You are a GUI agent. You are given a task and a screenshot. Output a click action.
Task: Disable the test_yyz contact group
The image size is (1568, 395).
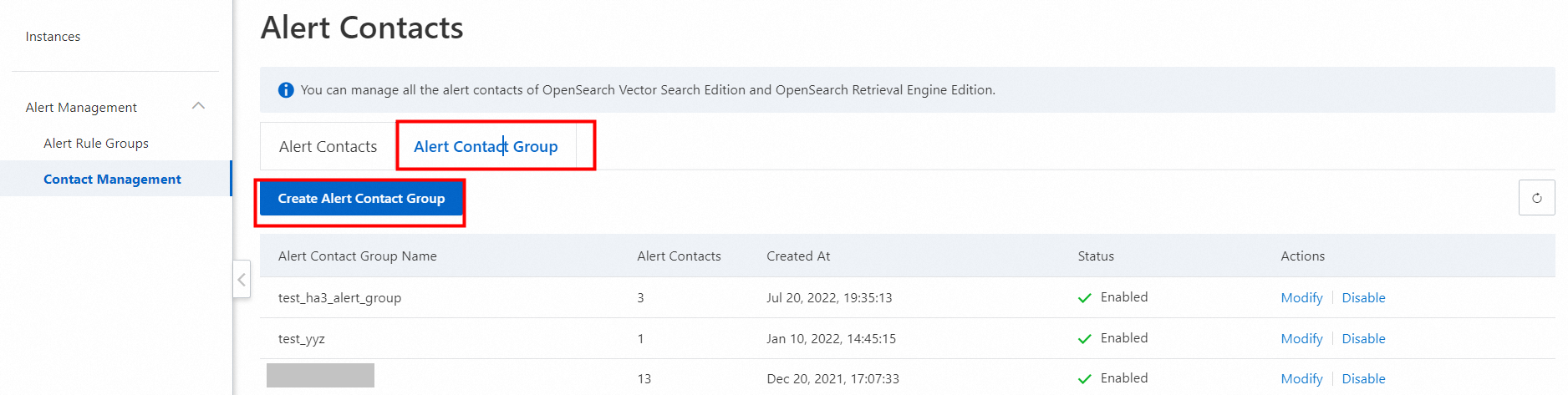pyautogui.click(x=1363, y=339)
